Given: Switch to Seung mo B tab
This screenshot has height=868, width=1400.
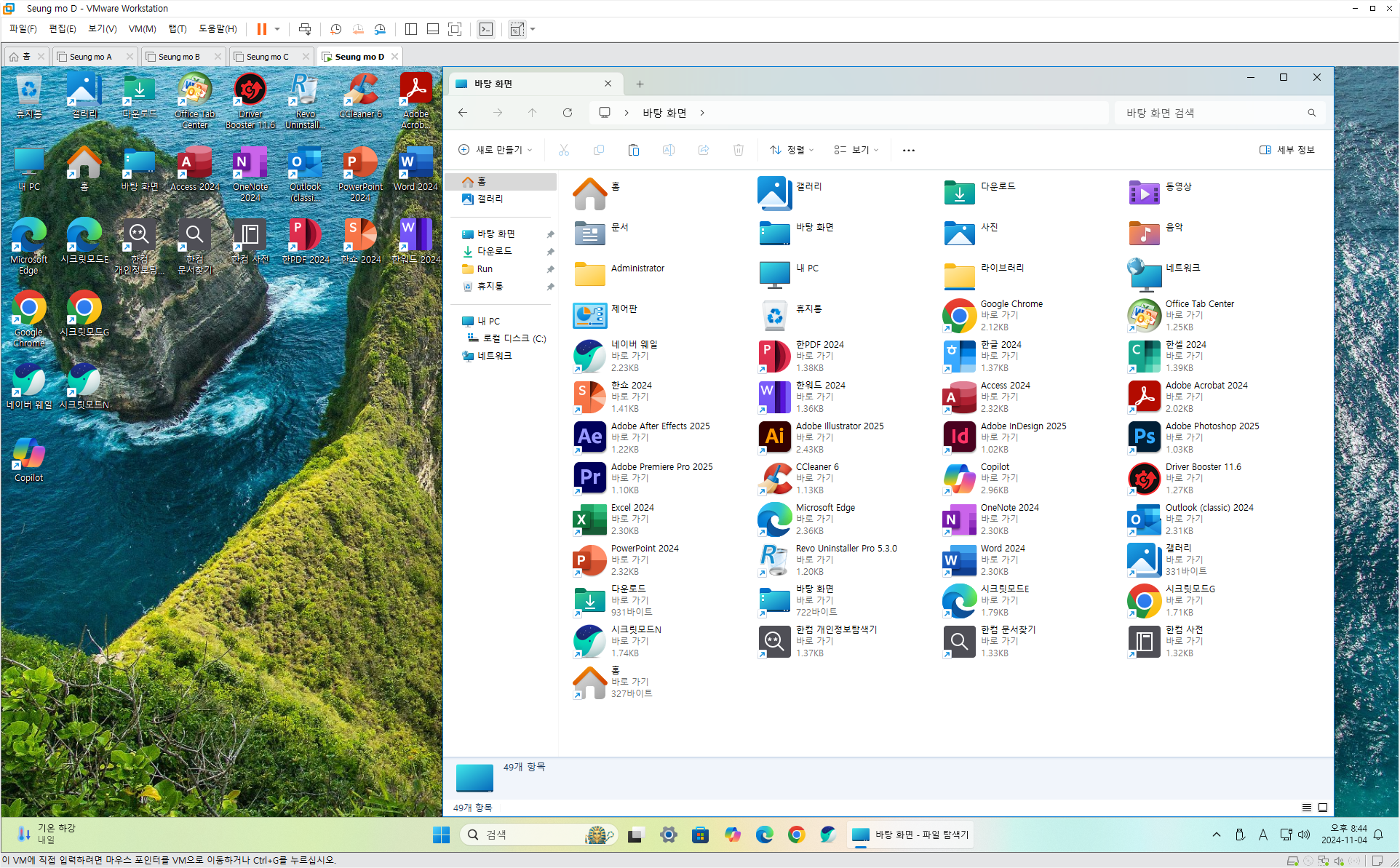Looking at the screenshot, I should click(178, 57).
